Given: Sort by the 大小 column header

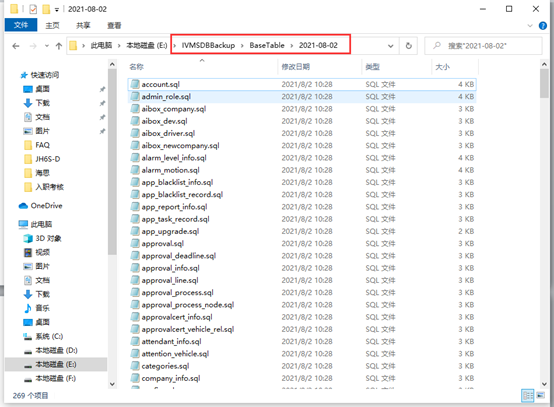Looking at the screenshot, I should click(442, 67).
